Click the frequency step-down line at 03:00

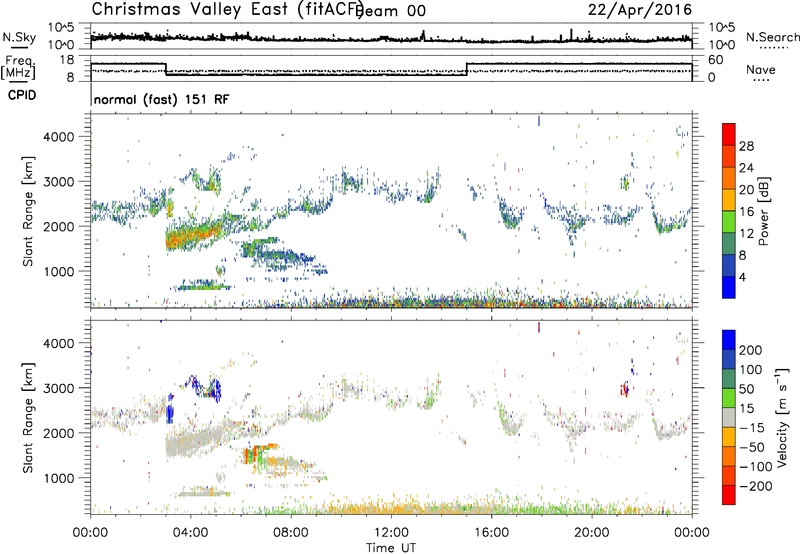166,69
